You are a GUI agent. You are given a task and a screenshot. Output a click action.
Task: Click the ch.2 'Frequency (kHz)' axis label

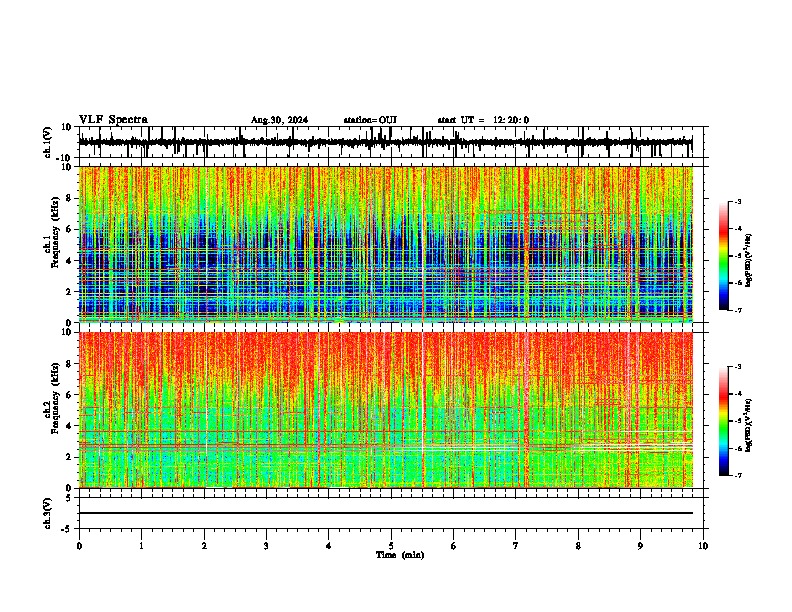pos(56,398)
